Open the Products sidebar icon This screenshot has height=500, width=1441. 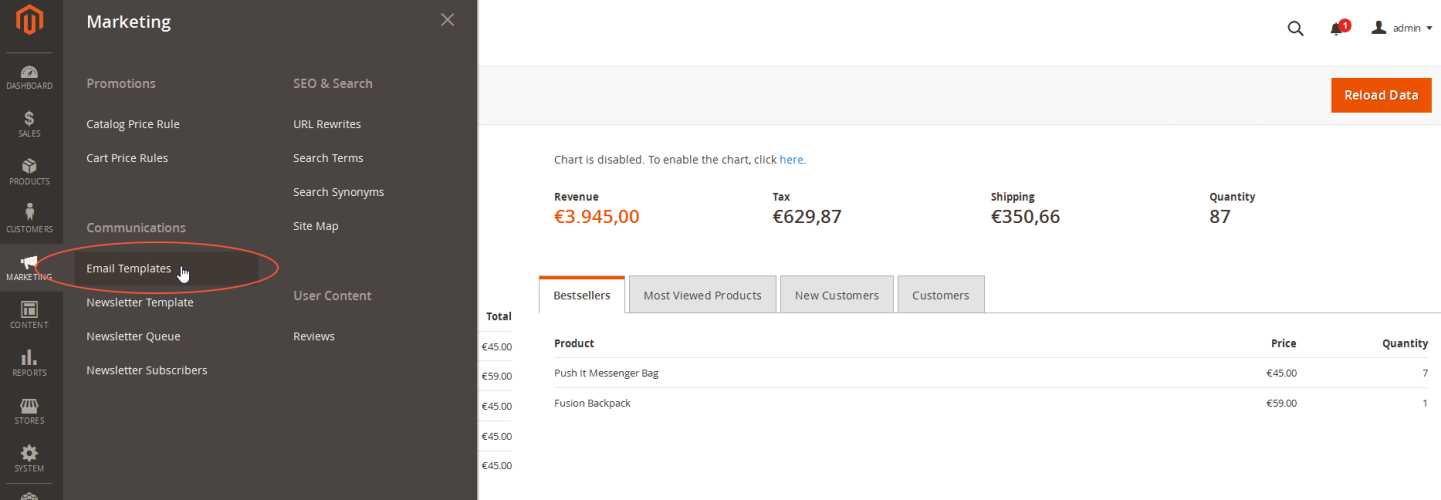point(30,172)
